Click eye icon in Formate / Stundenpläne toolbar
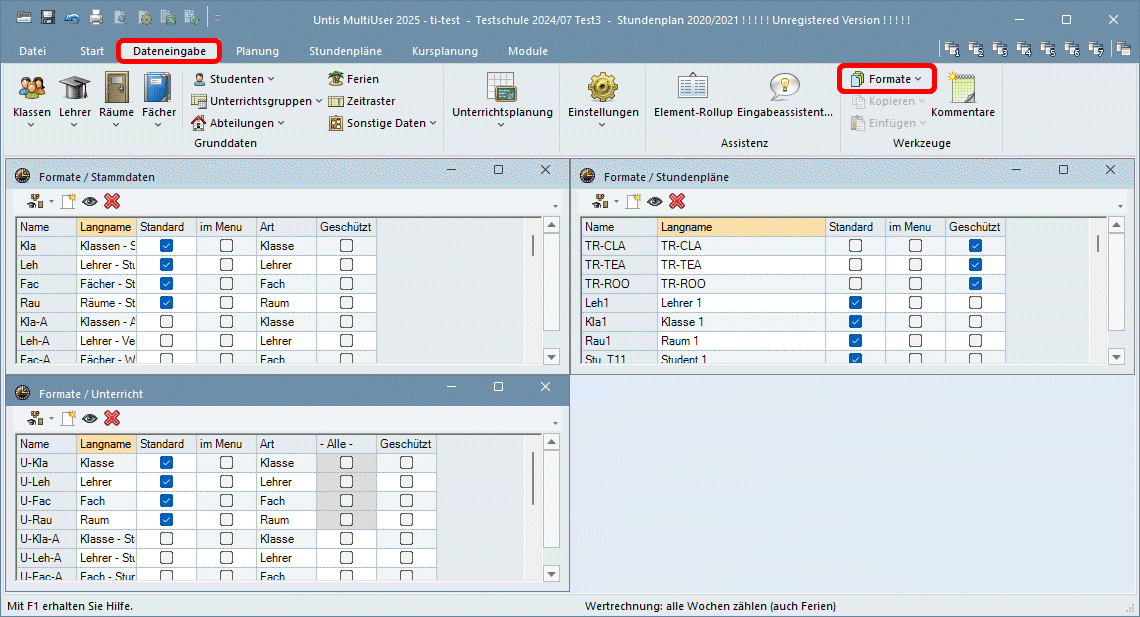1140x617 pixels. (x=655, y=201)
